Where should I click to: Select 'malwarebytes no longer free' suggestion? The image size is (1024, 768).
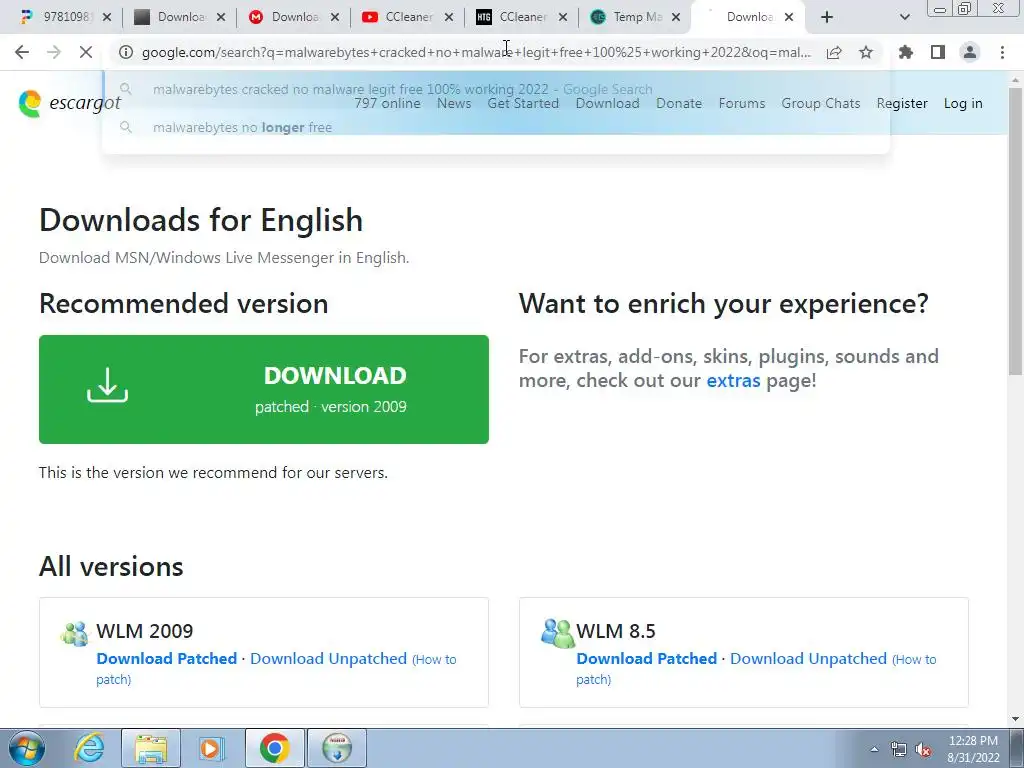[x=496, y=127]
